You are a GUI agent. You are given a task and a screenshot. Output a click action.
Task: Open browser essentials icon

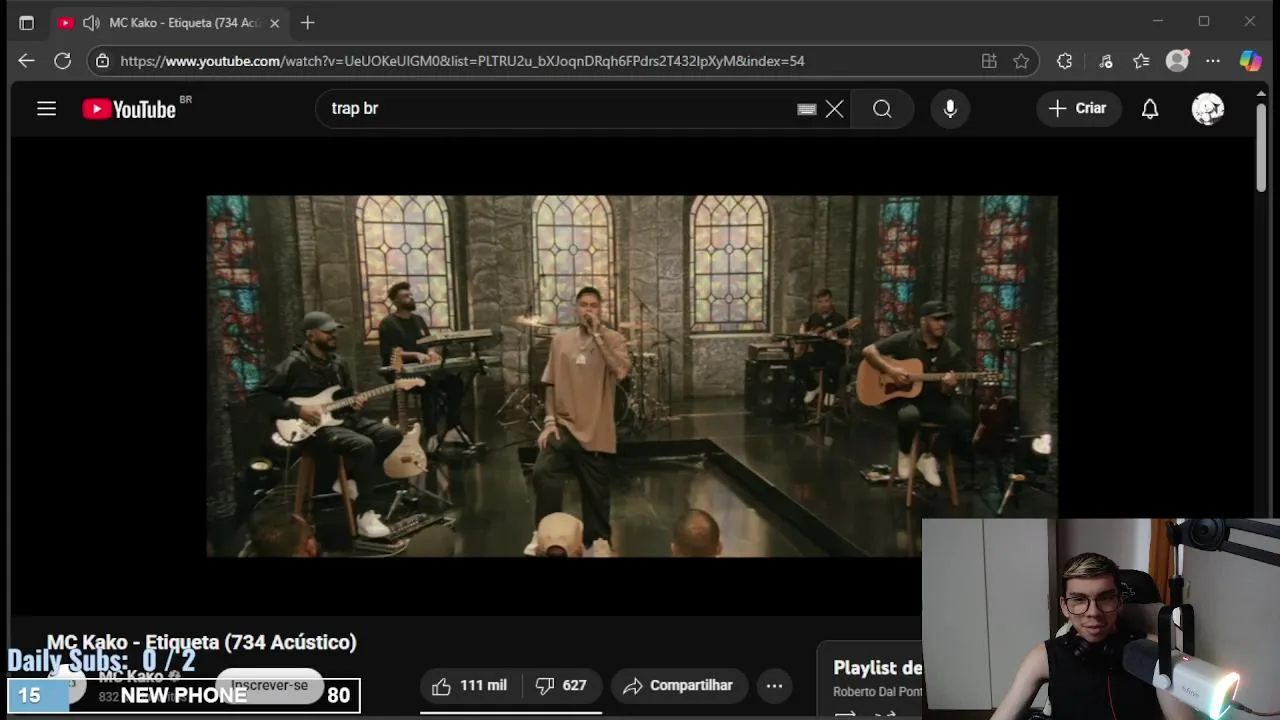pos(1106,61)
